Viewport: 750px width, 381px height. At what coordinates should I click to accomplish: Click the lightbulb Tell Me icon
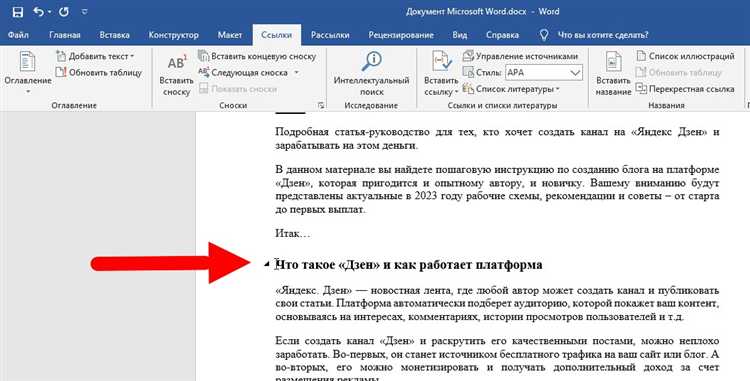(x=543, y=35)
